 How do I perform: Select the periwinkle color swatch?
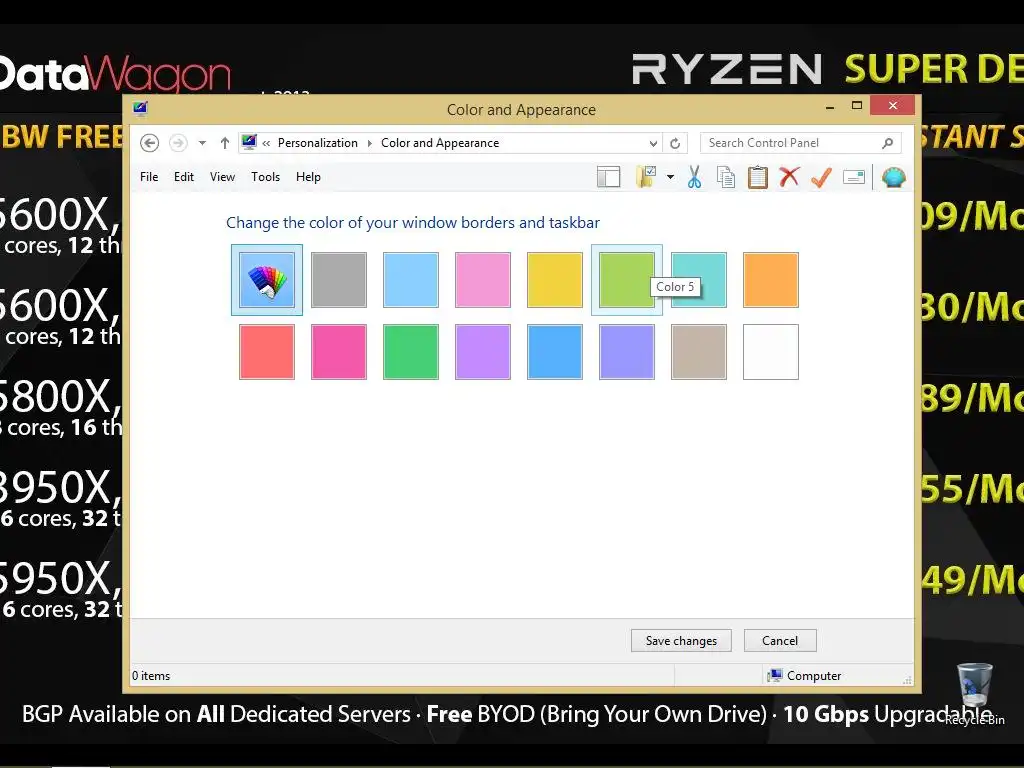tap(626, 351)
